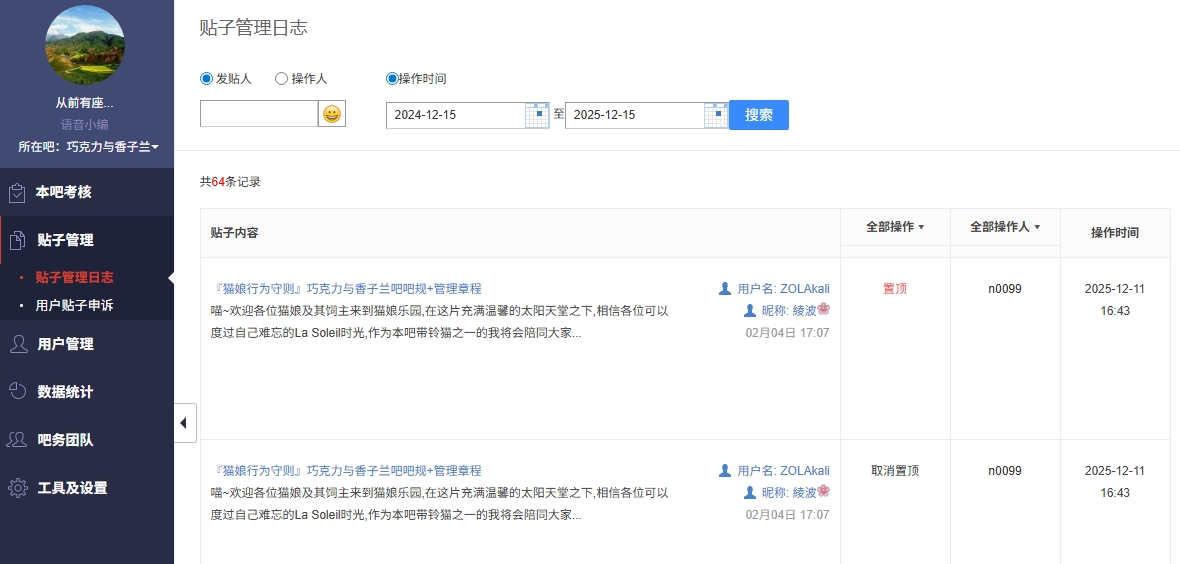Select the 操作时间 radio button
This screenshot has width=1180, height=564.
pos(392,79)
